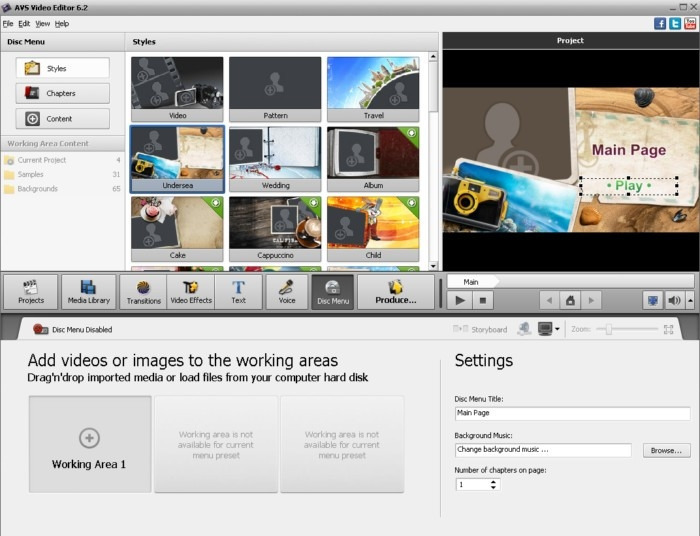Open the Video Effects tool
This screenshot has width=700, height=536.
tap(191, 292)
